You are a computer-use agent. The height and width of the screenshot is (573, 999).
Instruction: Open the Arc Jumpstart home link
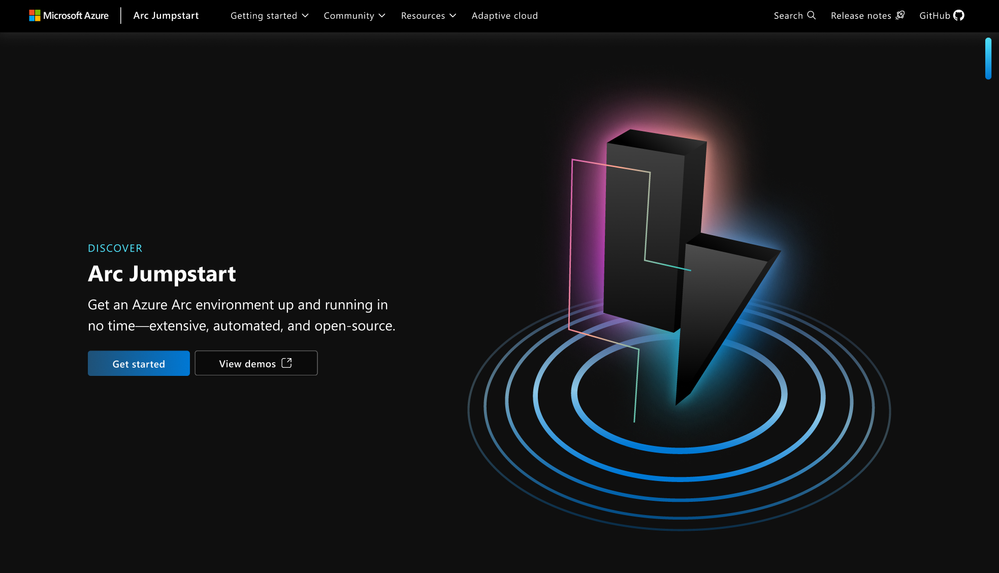[x=166, y=15]
